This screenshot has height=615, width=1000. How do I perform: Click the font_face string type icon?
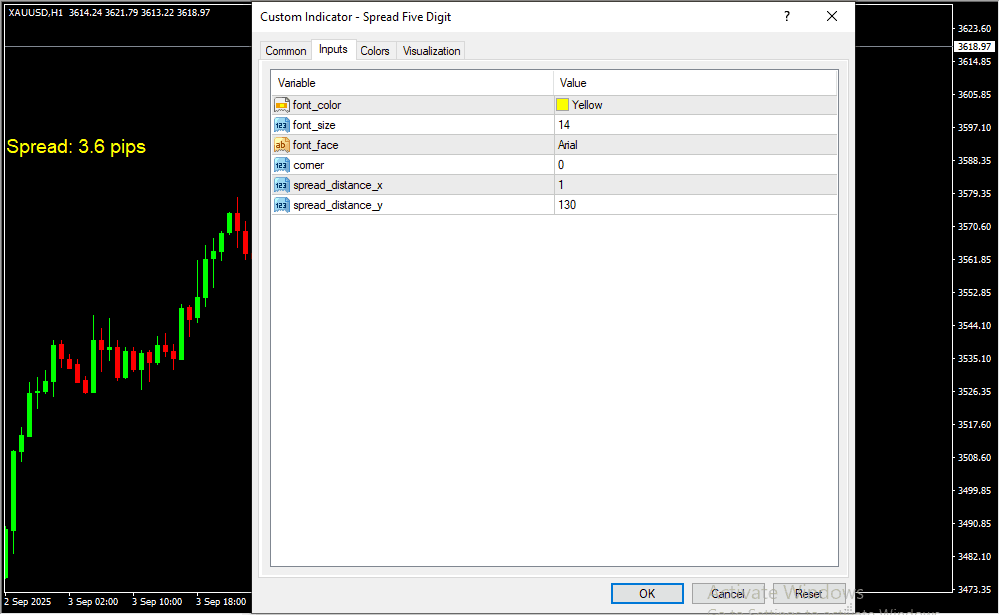click(x=282, y=145)
